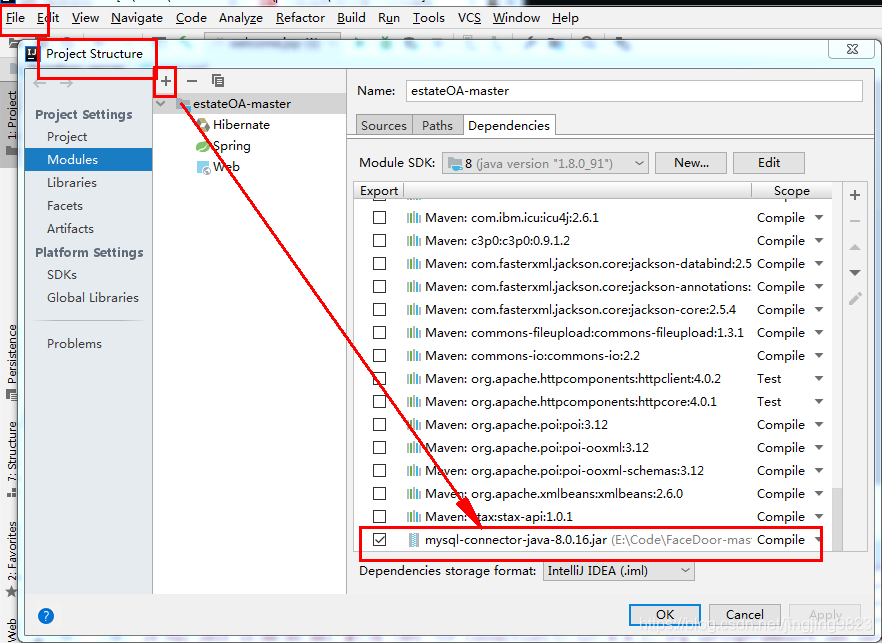Select the Web facet icon

(x=203, y=167)
